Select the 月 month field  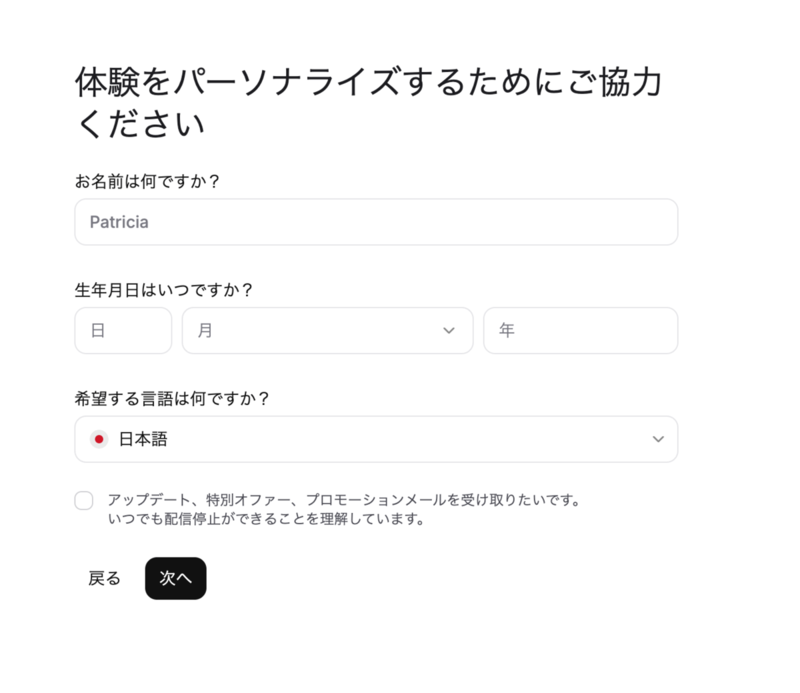[x=328, y=330]
